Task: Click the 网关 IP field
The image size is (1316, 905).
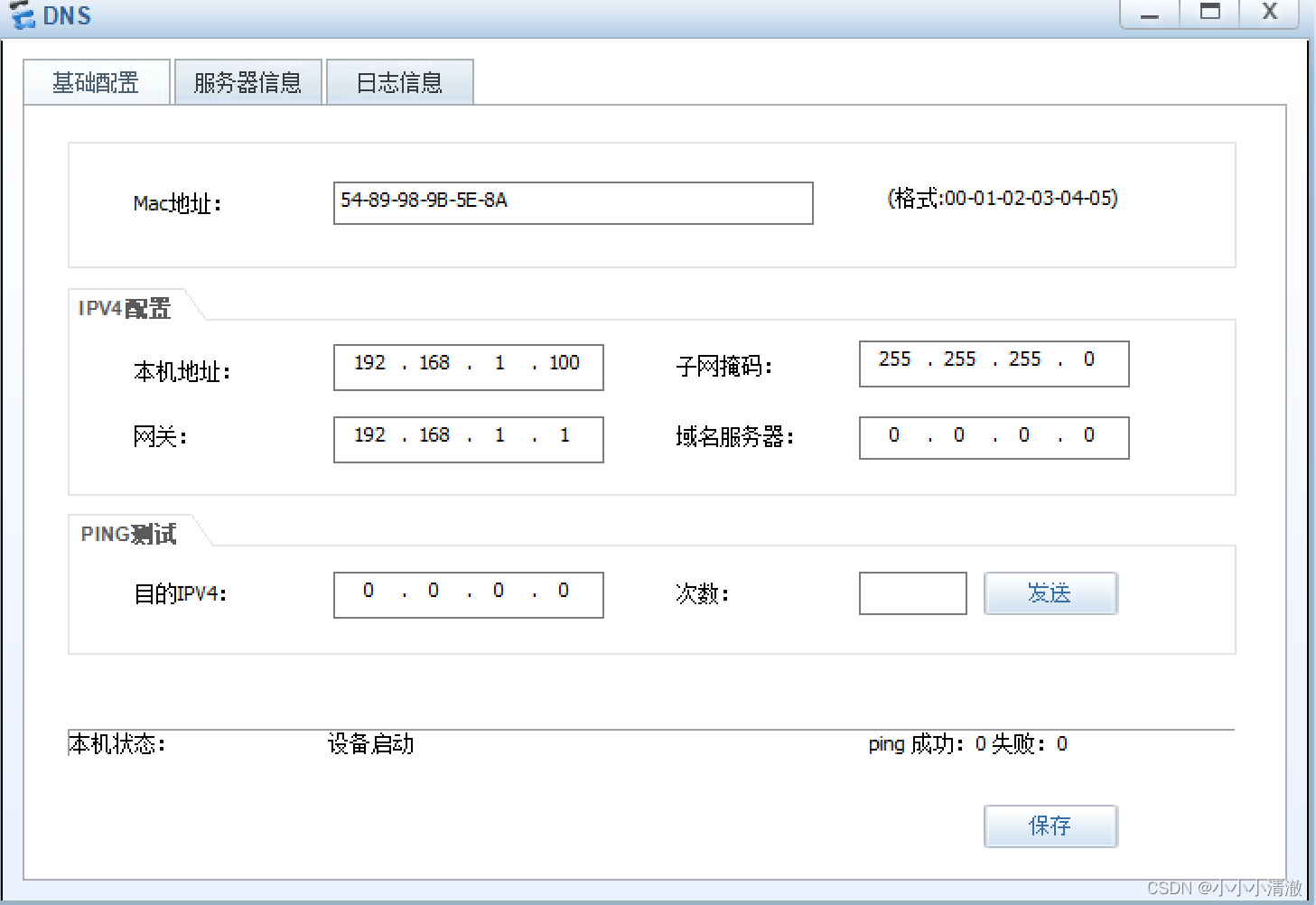Action: [469, 440]
